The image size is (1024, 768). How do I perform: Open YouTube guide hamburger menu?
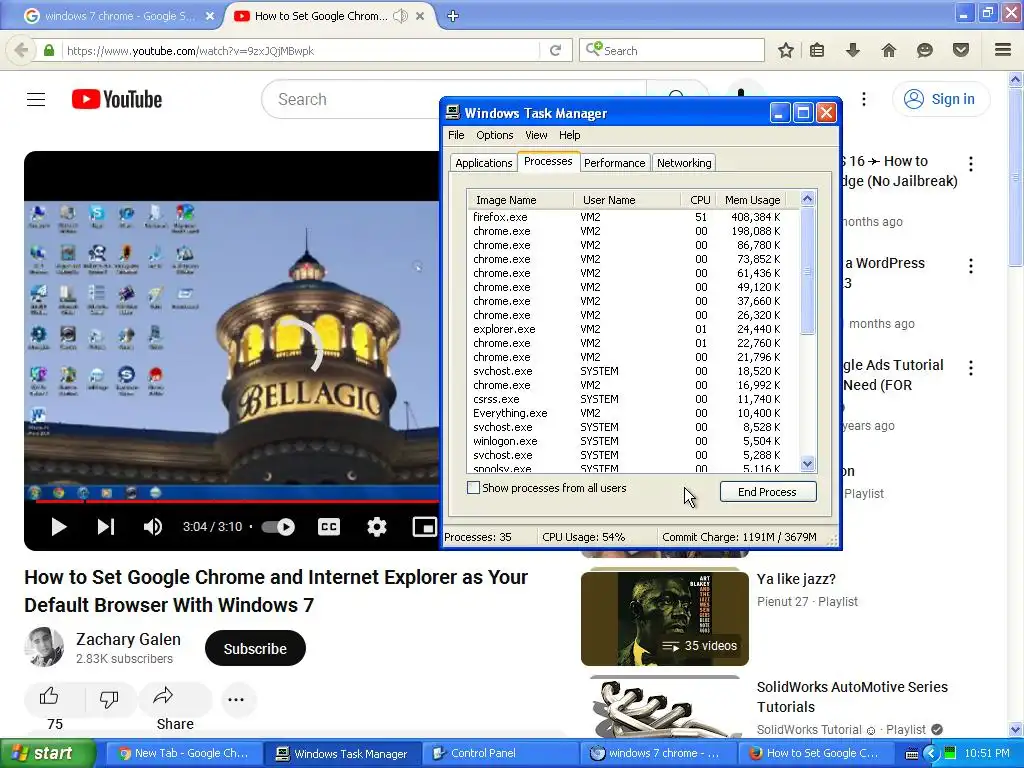tap(36, 99)
